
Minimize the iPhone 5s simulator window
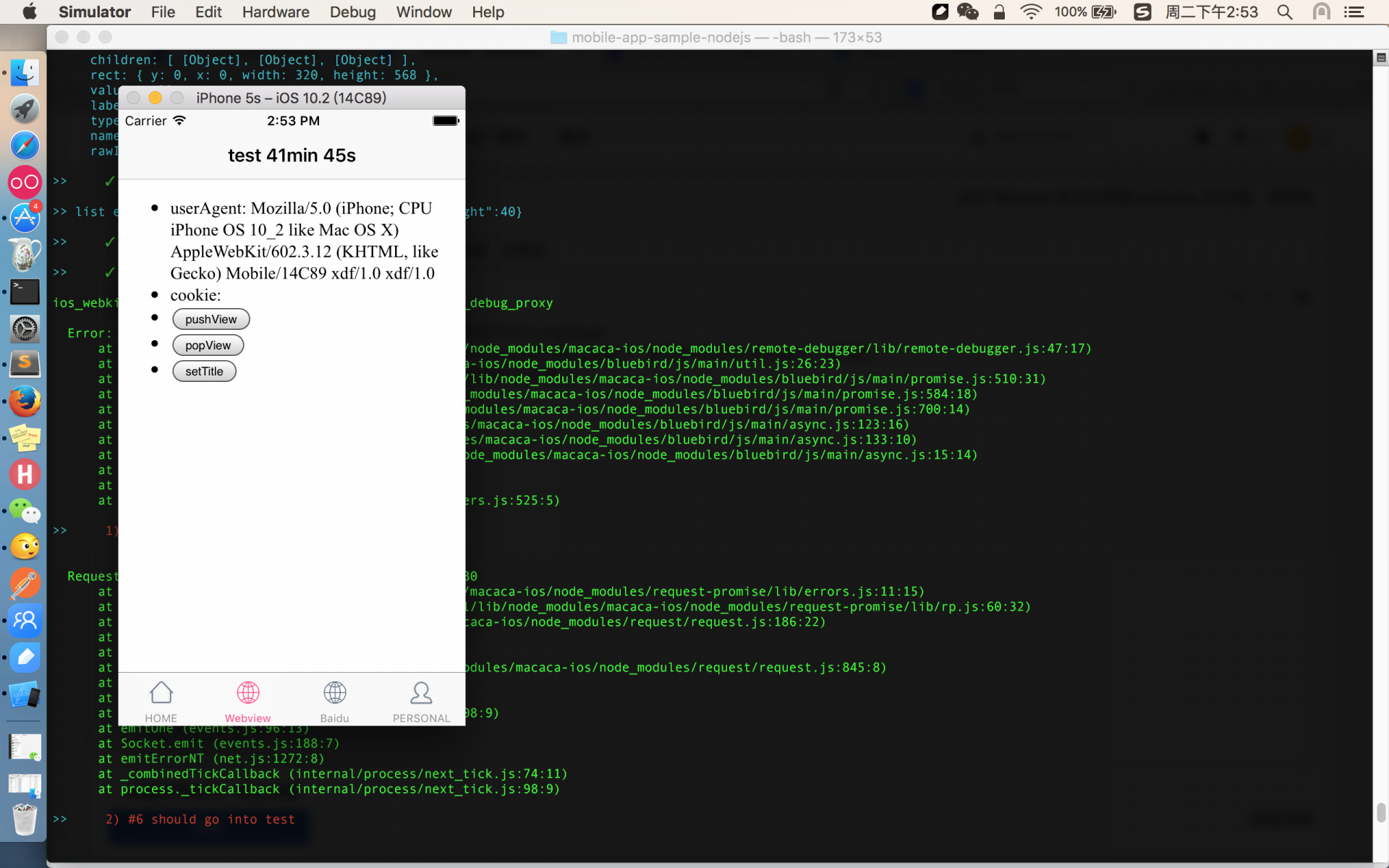pos(155,98)
